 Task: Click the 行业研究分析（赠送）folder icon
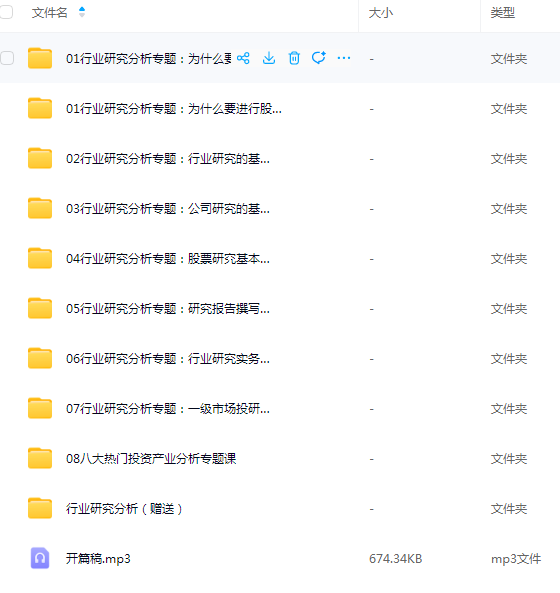pyautogui.click(x=40, y=508)
